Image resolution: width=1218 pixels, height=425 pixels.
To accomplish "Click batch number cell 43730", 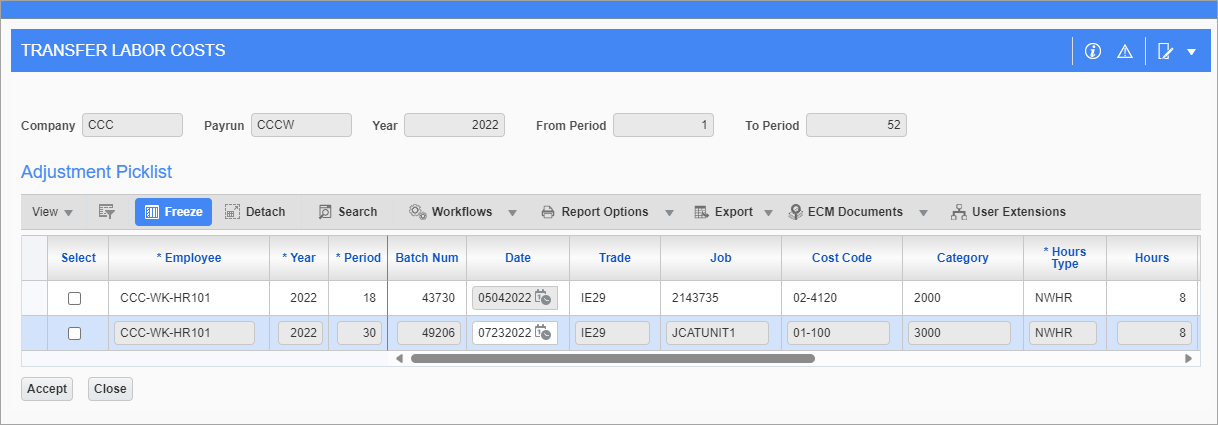I will coord(427,298).
